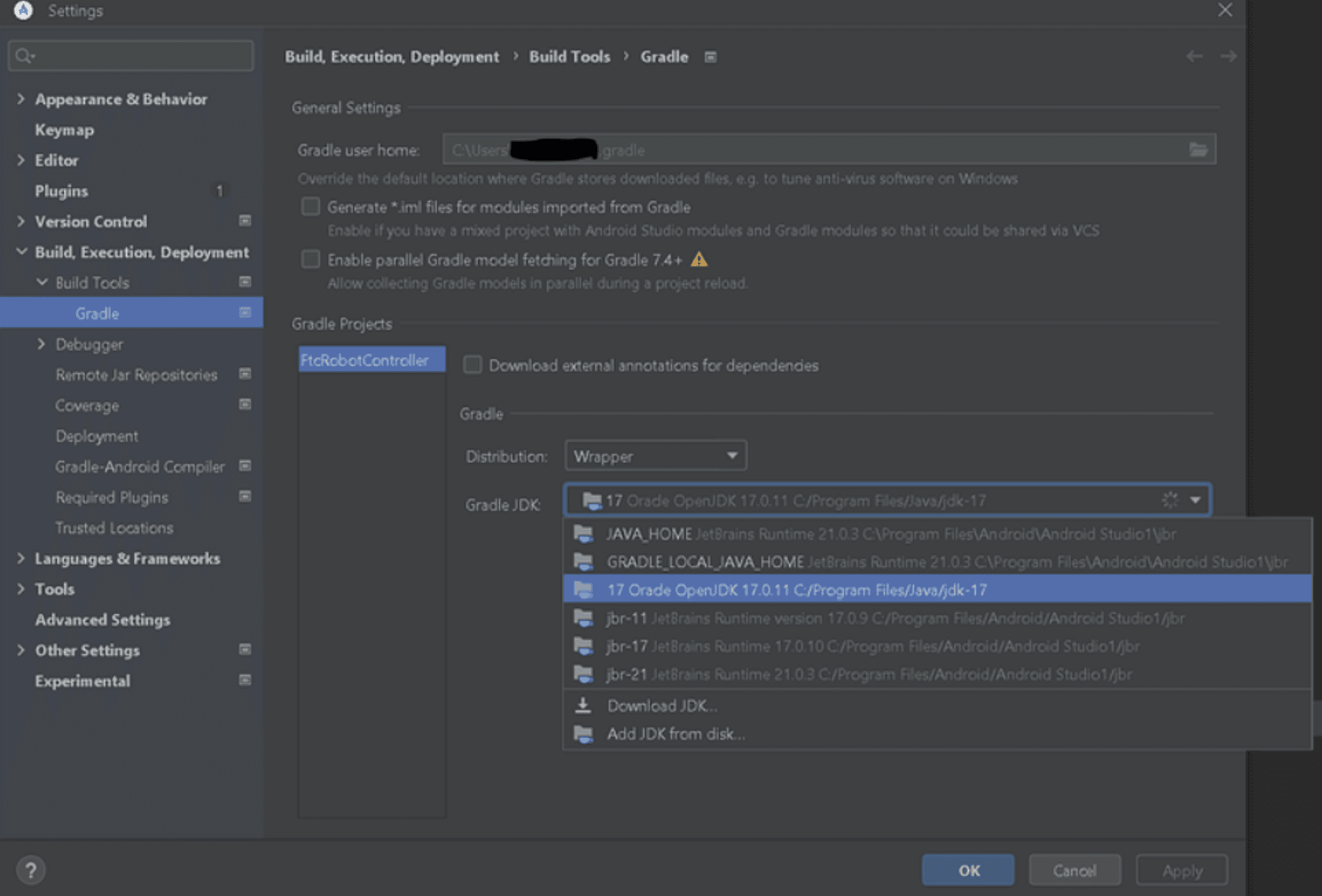Viewport: 1322px width, 896px height.
Task: Click the settings search field
Action: [135, 56]
